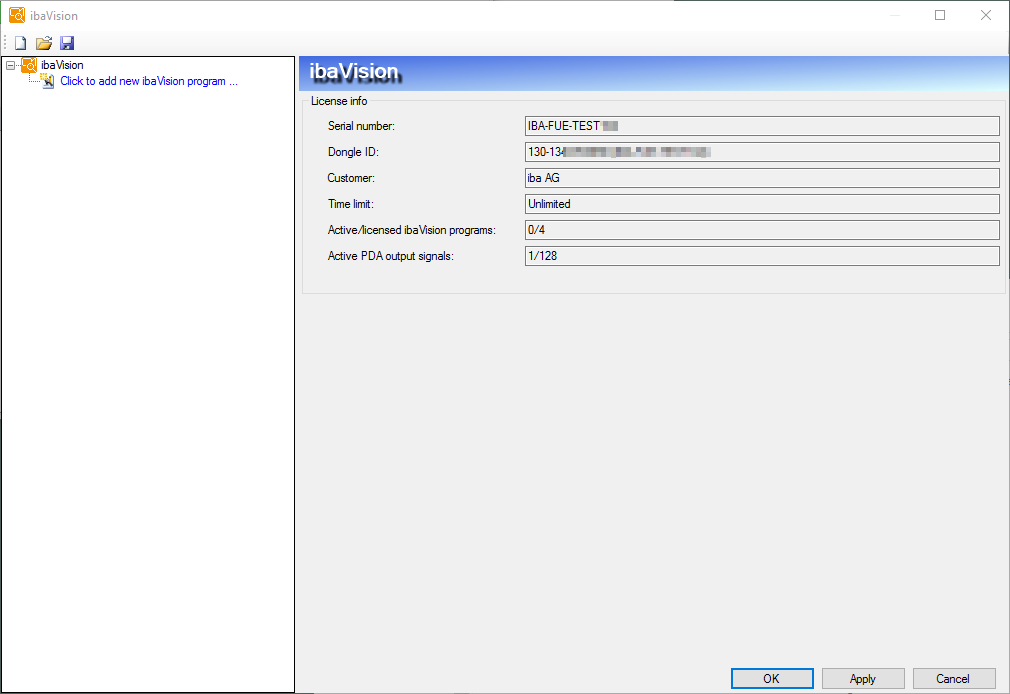Click the Active/licensed programs field 0/4
The width and height of the screenshot is (1010, 694).
[x=762, y=230]
